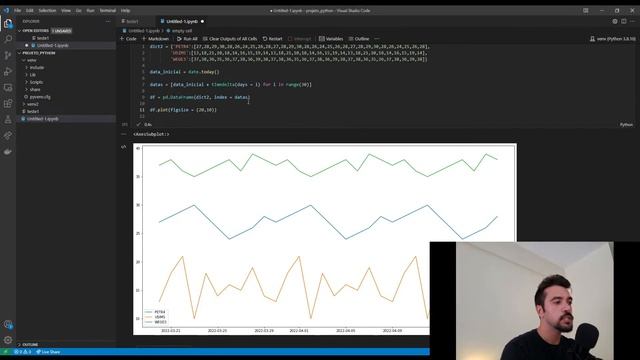The image size is (640, 360).
Task: Clear Outputs of All Cells
Action: 230,39
